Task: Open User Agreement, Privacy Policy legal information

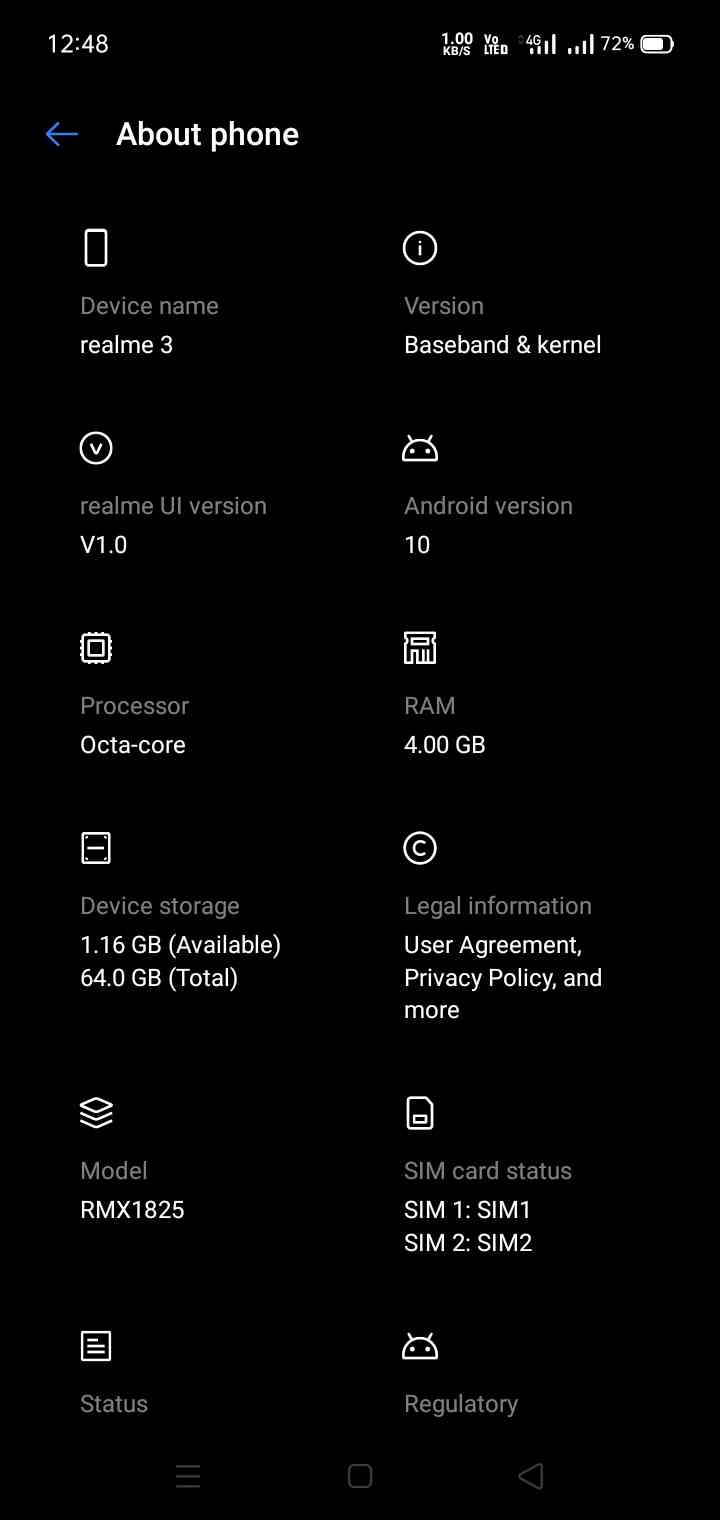Action: coord(502,977)
